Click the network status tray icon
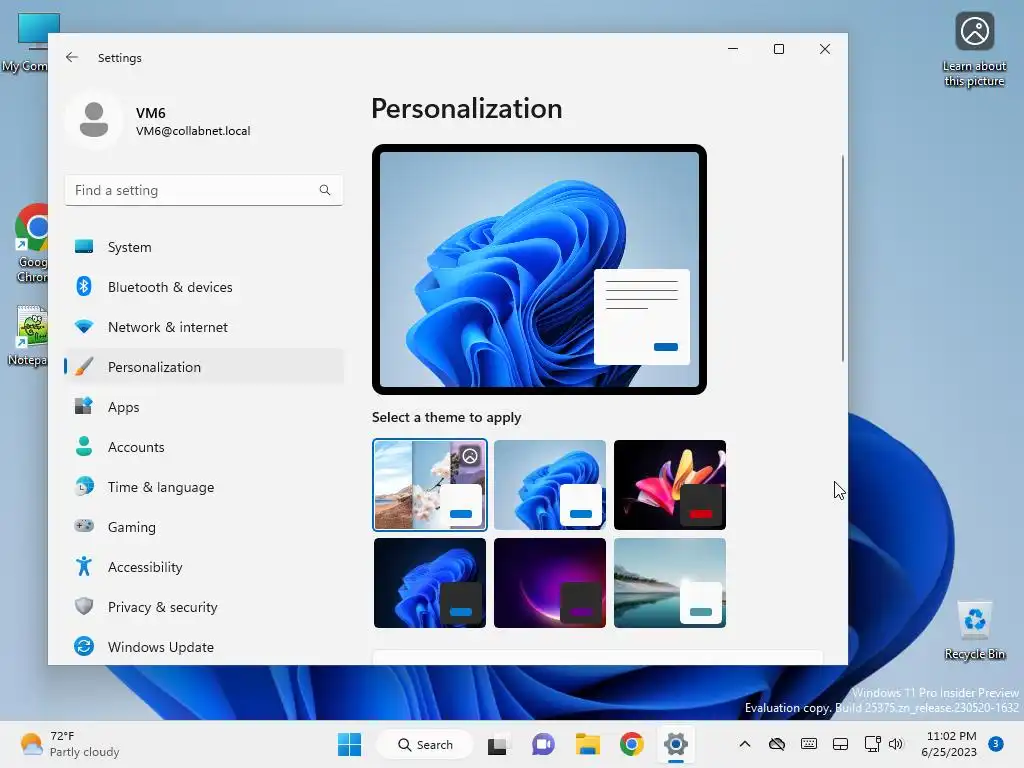 (872, 744)
